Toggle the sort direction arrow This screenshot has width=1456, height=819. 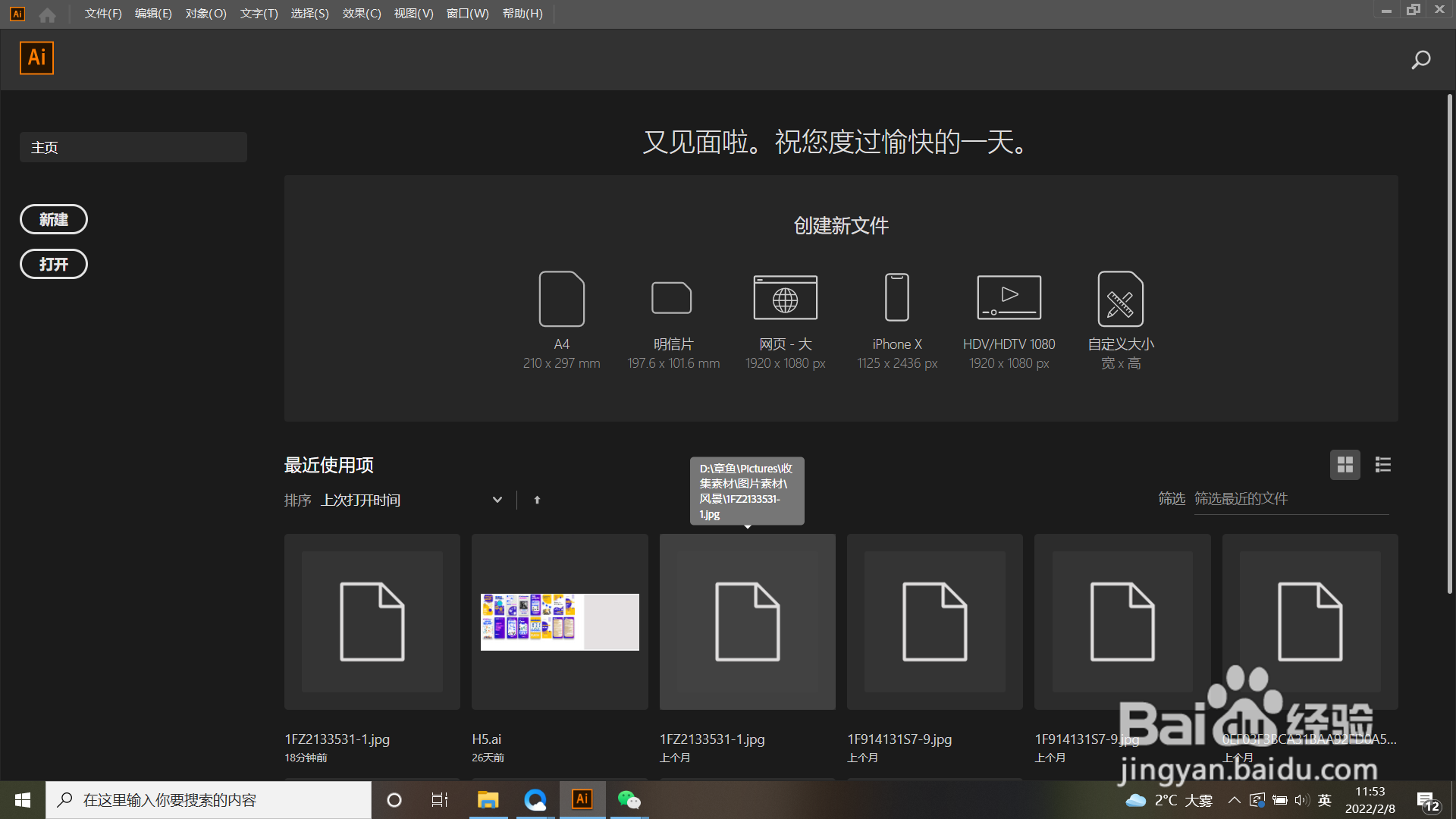(537, 500)
